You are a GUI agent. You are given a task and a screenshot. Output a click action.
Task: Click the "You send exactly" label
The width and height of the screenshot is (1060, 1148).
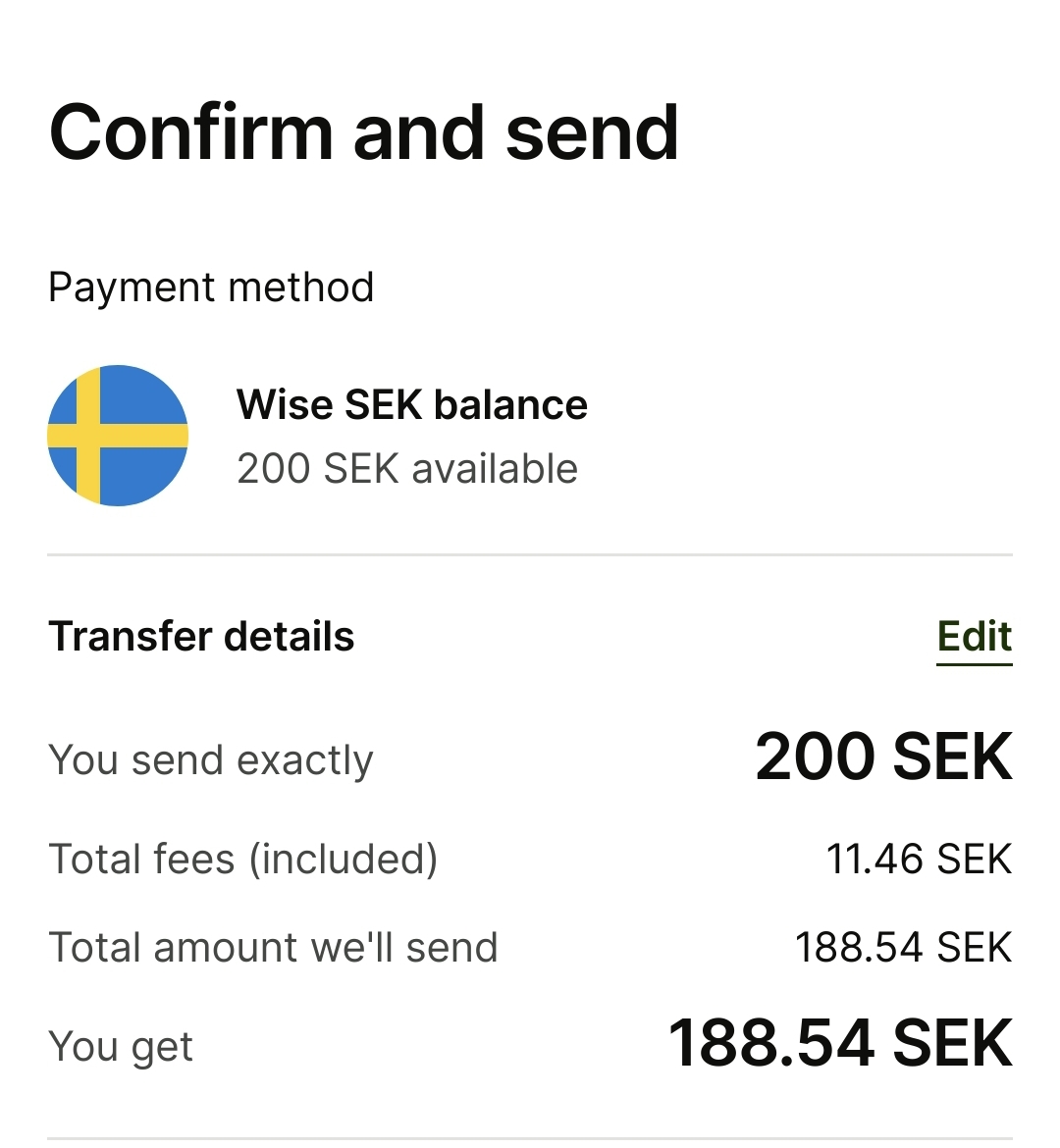pos(211,760)
